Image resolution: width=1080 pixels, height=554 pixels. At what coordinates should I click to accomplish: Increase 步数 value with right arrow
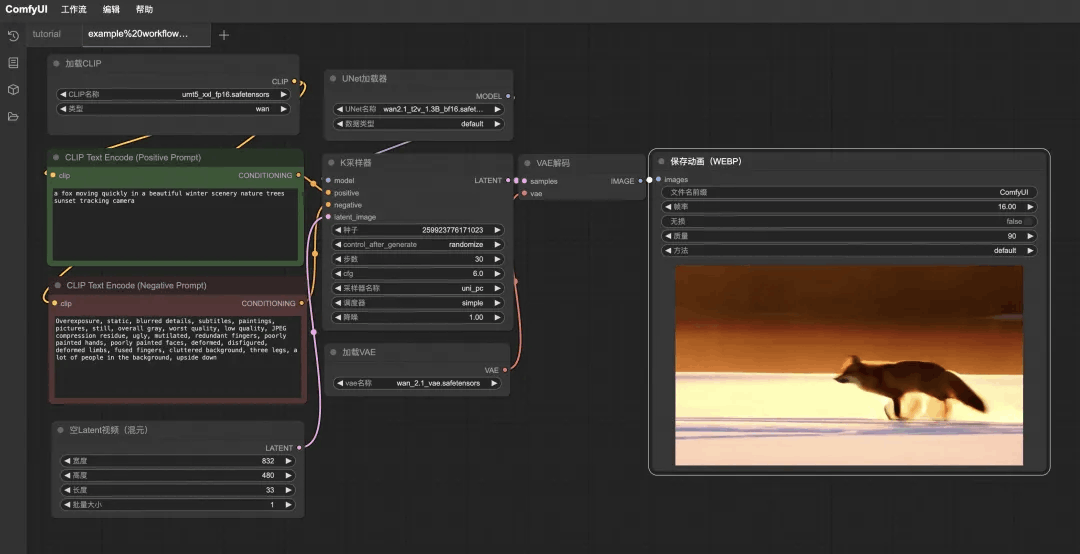point(497,259)
